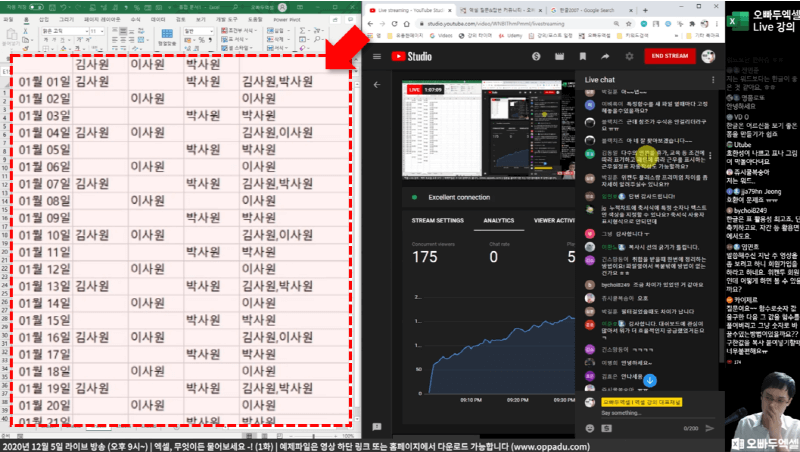800x452 pixels.
Task: Open search magnifier in Excel title bar
Action: pos(235,7)
